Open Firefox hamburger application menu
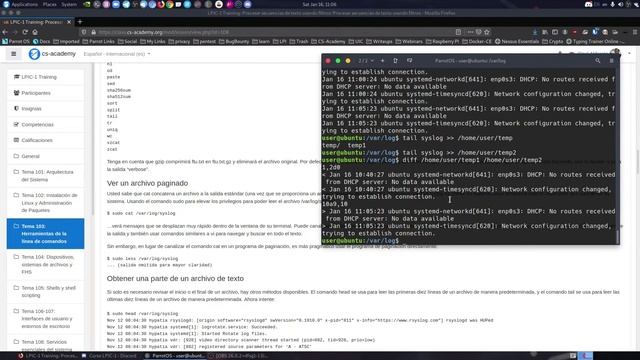 (x=635, y=32)
